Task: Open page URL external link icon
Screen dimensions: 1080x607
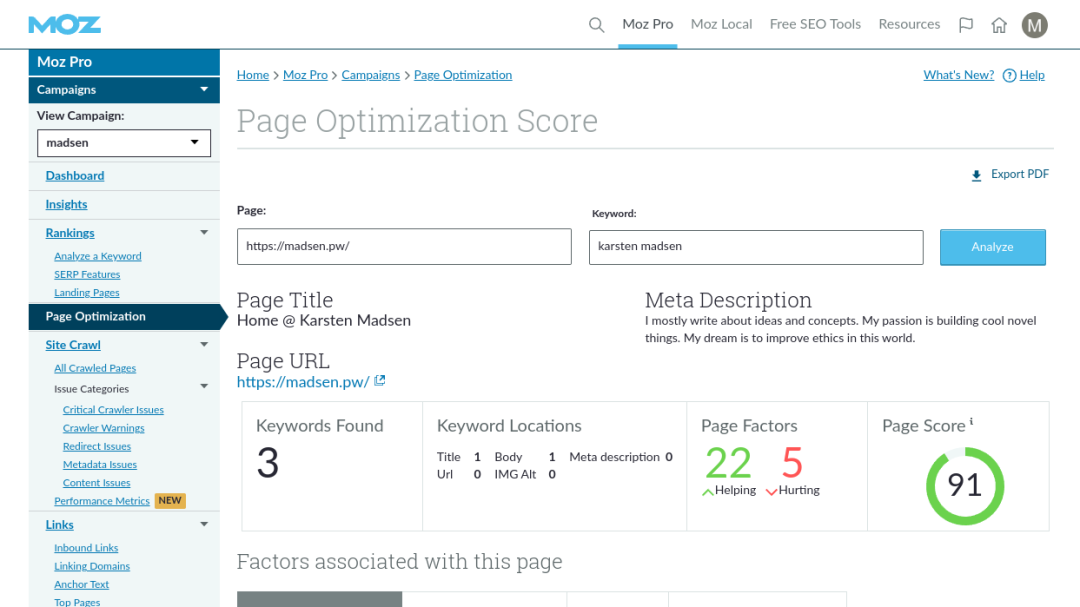Action: click(x=380, y=381)
